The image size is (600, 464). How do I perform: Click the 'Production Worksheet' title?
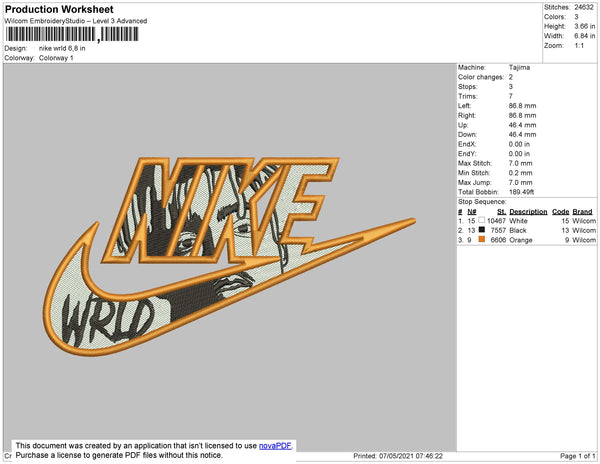click(x=59, y=10)
